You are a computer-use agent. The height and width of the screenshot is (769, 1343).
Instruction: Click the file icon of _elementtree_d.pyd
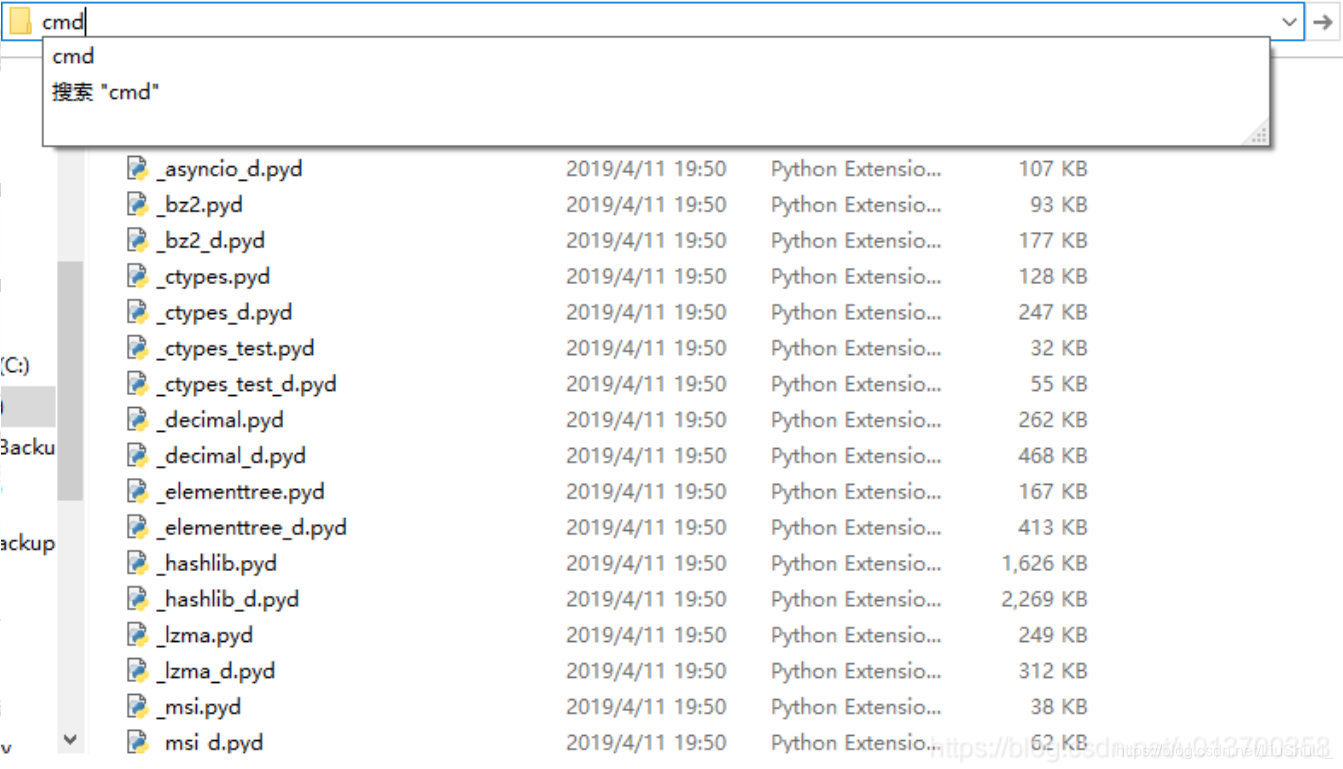click(x=138, y=528)
